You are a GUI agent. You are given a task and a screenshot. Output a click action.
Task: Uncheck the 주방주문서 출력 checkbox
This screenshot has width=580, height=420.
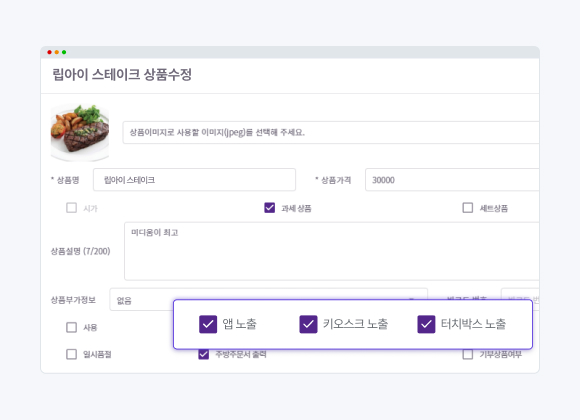pos(203,354)
